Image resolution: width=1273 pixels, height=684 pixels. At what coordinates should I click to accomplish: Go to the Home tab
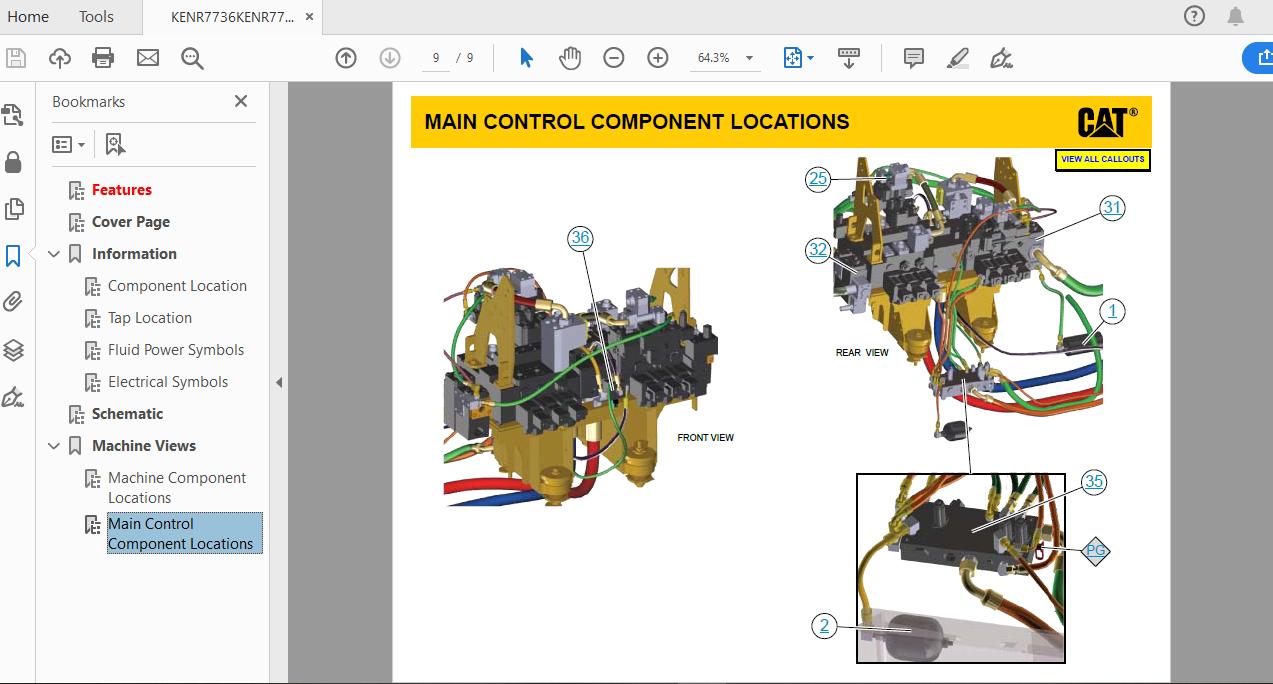click(x=27, y=16)
